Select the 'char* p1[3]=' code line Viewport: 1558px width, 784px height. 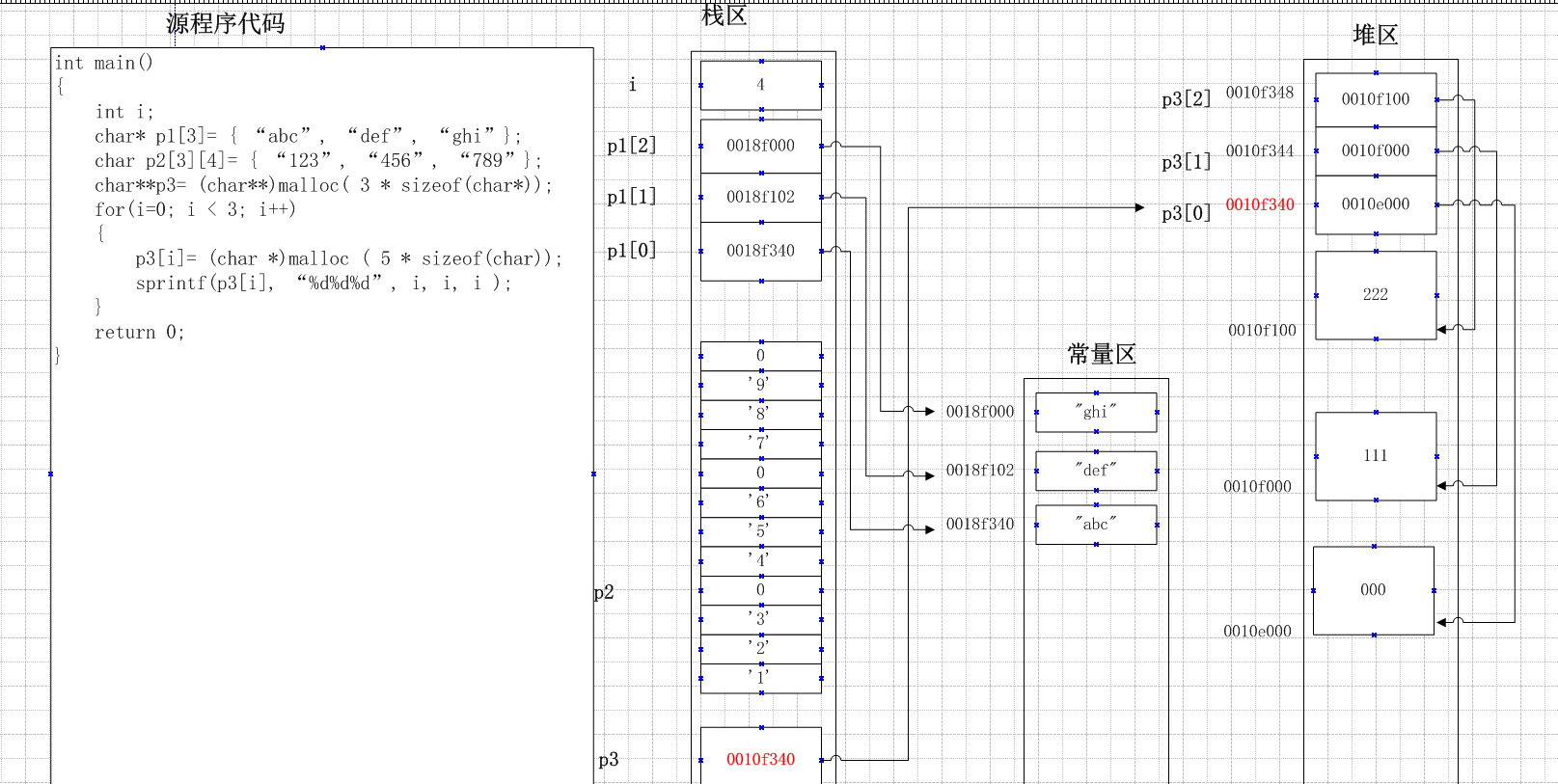point(308,136)
